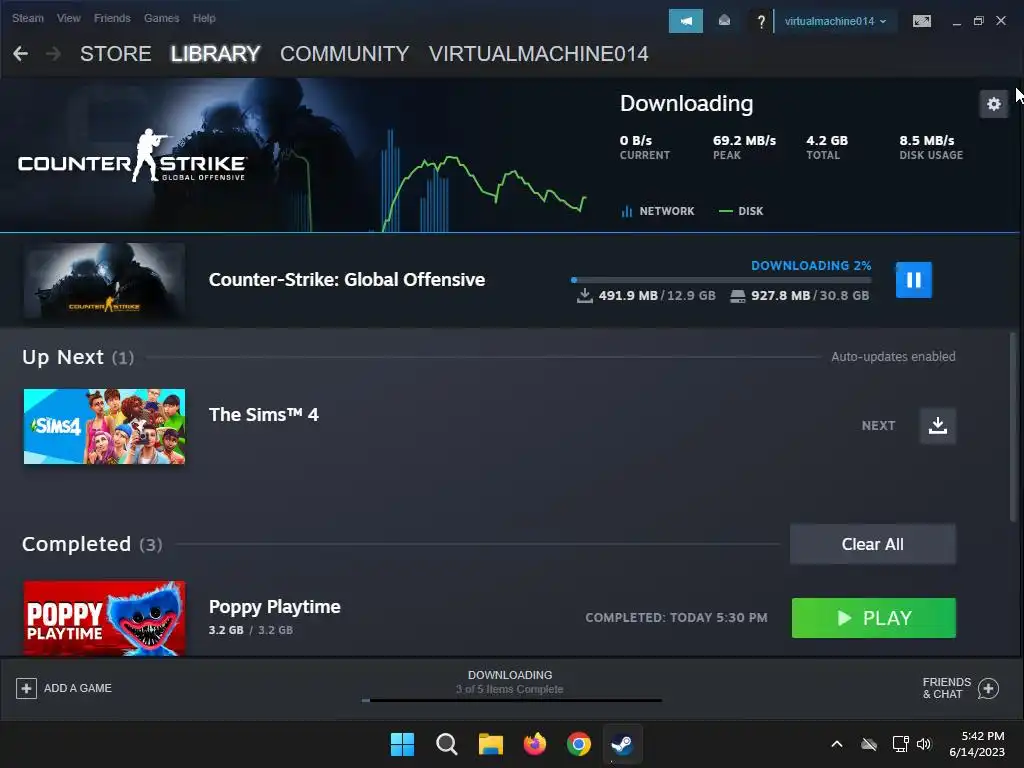Viewport: 1024px width, 768px height.
Task: Open download settings gear icon
Action: click(993, 104)
